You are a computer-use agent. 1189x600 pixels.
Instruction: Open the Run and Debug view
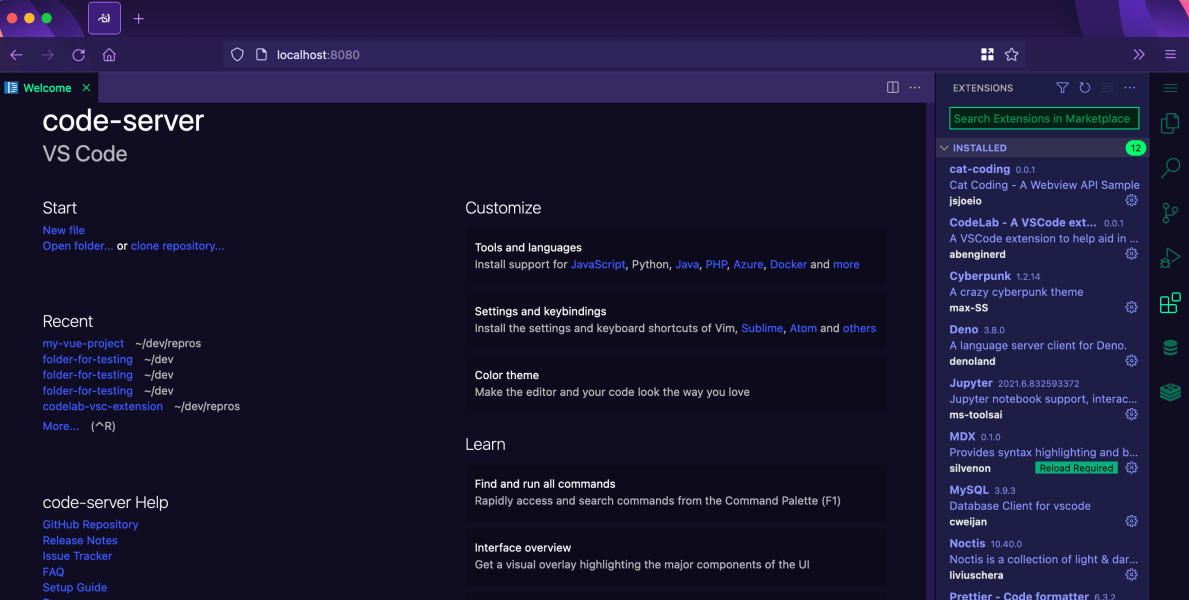click(x=1169, y=259)
